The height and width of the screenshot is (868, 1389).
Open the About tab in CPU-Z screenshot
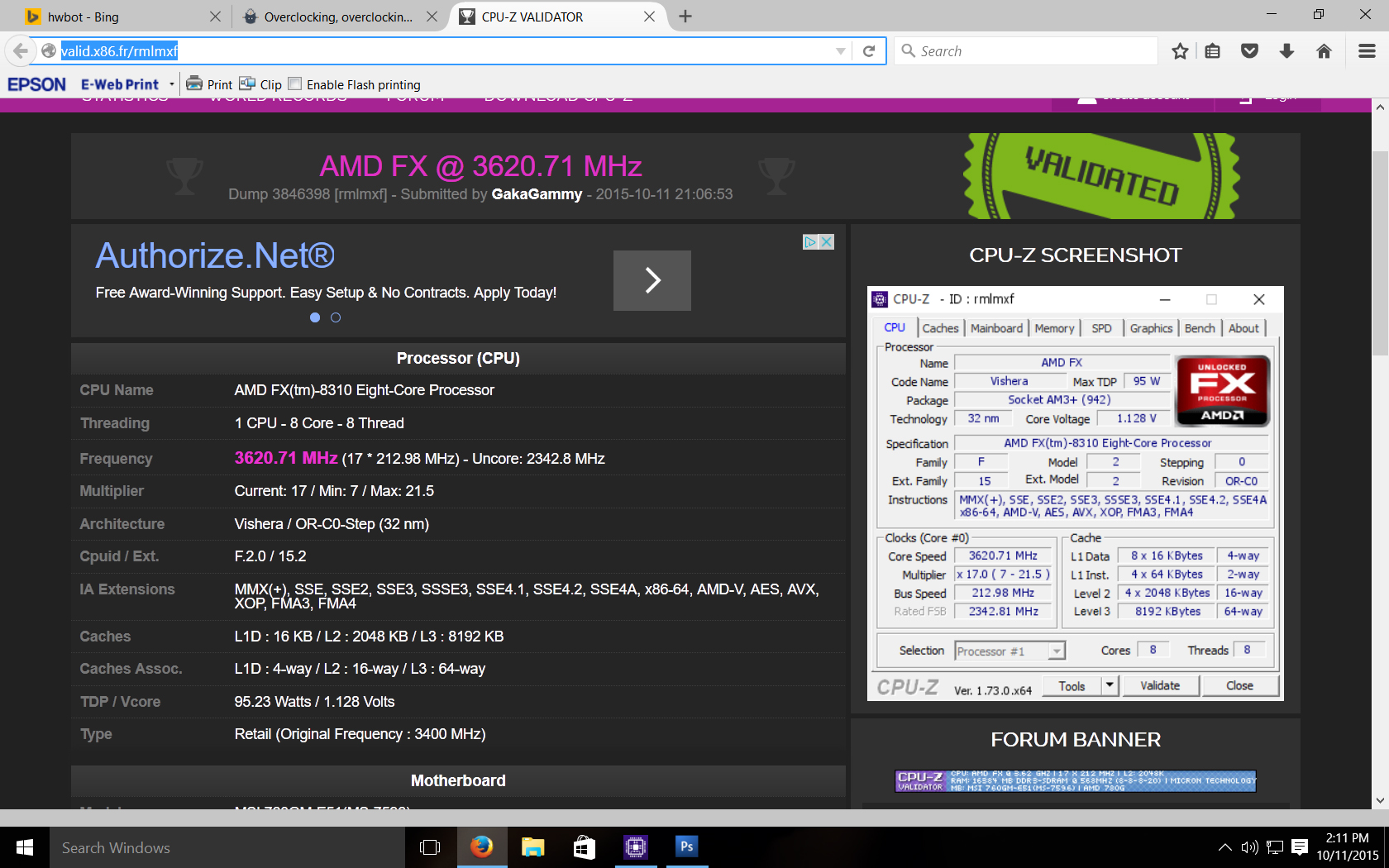(1243, 328)
